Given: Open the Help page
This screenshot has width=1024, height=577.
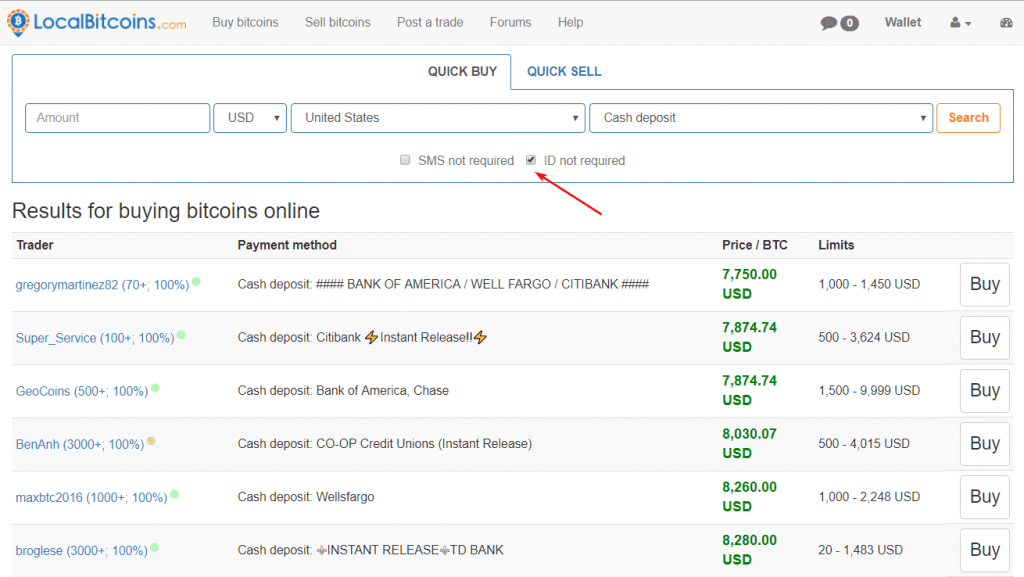Looking at the screenshot, I should click(x=570, y=22).
